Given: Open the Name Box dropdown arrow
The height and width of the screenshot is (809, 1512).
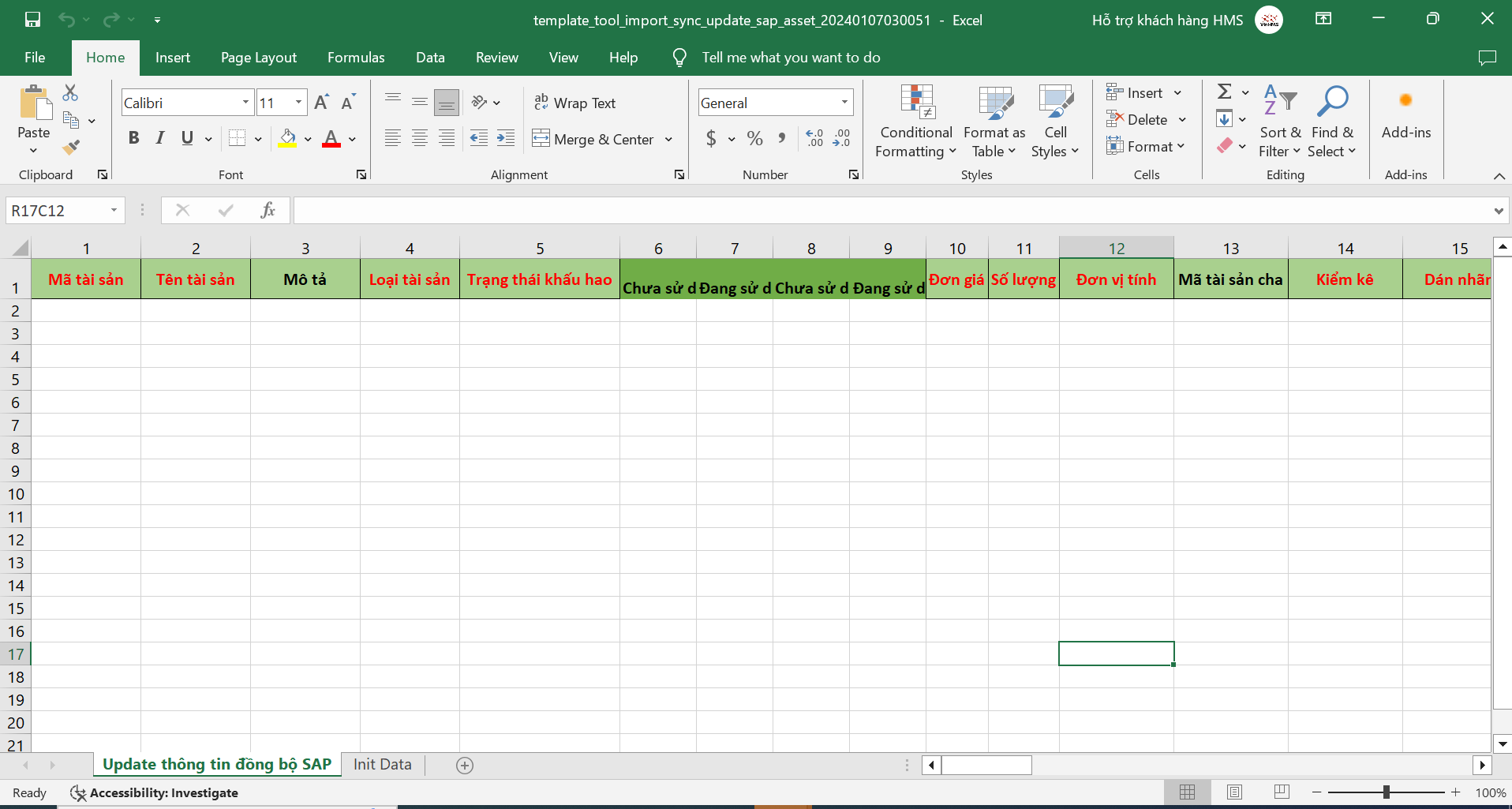Looking at the screenshot, I should pos(114,210).
